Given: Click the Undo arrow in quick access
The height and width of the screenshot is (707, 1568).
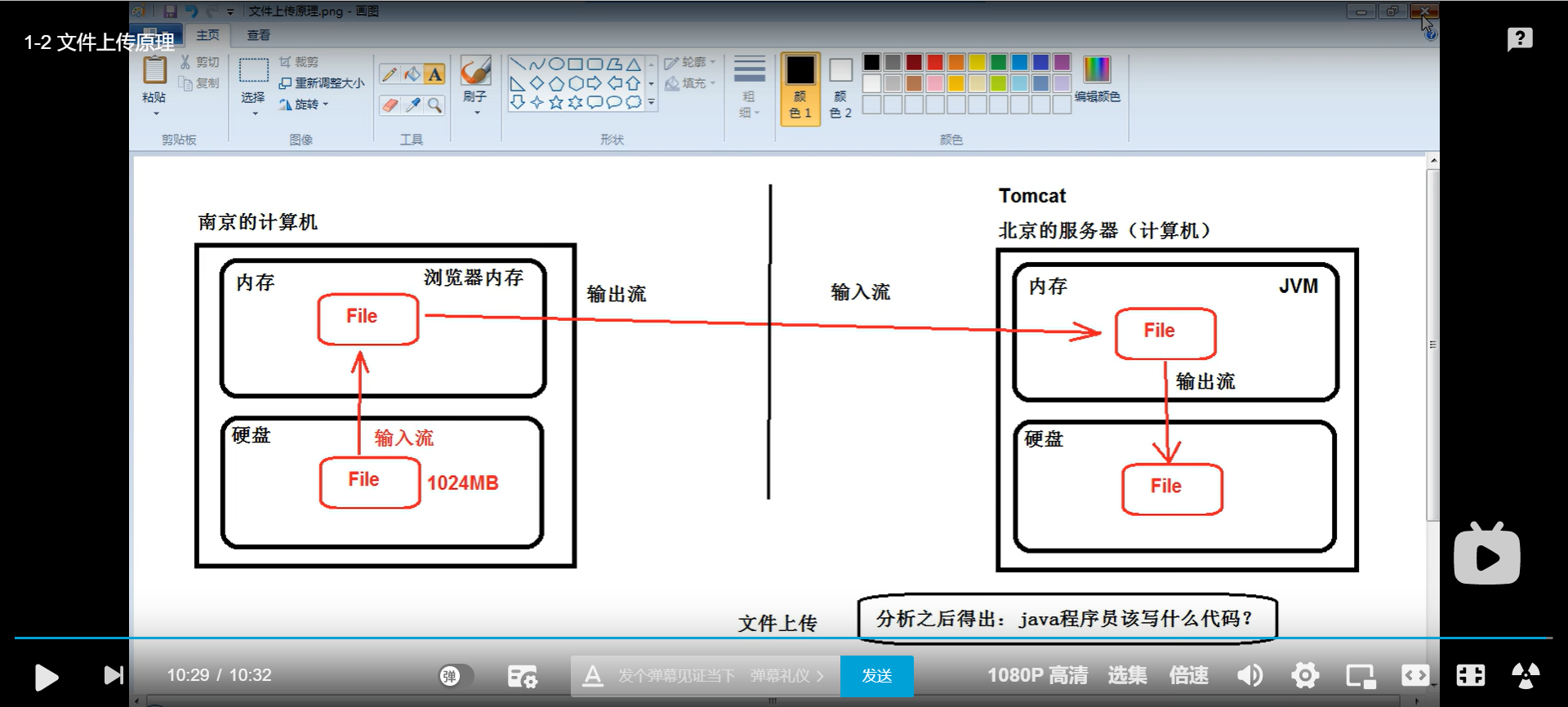Looking at the screenshot, I should 191,11.
